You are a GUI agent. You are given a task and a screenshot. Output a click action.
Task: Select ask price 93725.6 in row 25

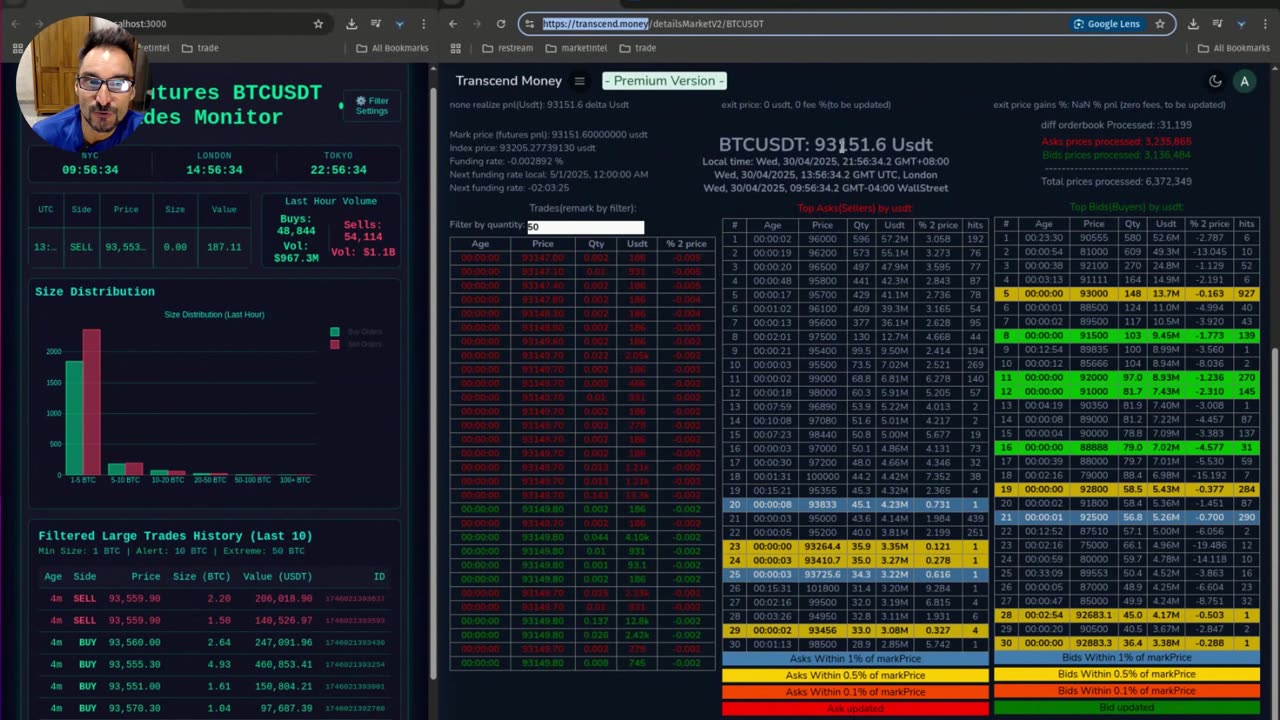[822, 575]
